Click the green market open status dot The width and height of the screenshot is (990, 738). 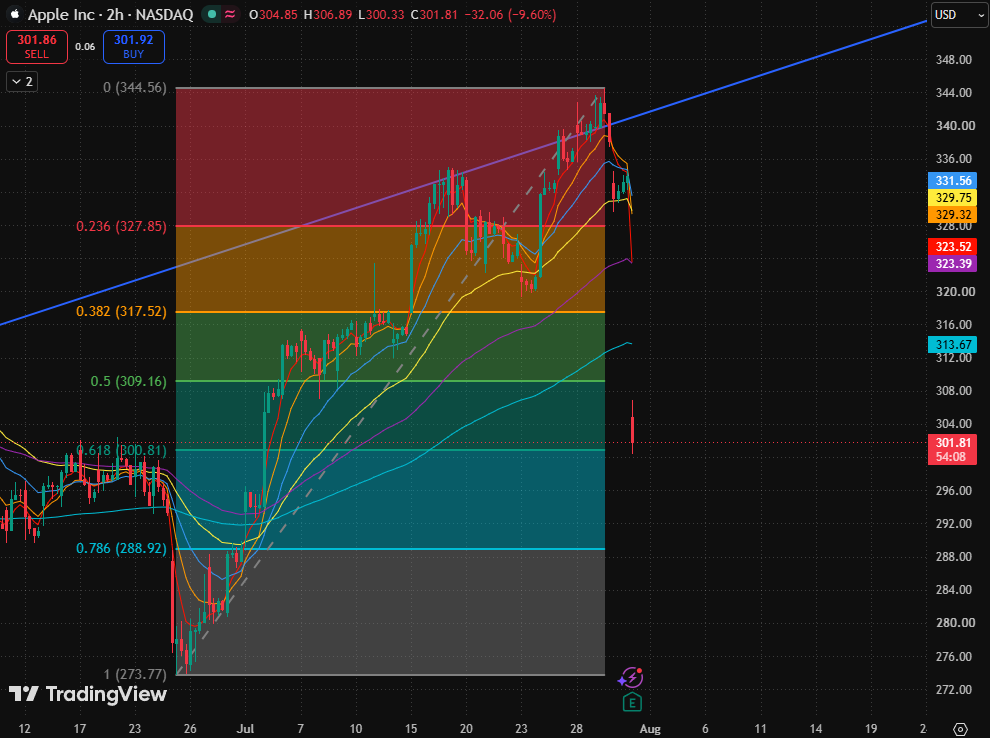[x=212, y=14]
